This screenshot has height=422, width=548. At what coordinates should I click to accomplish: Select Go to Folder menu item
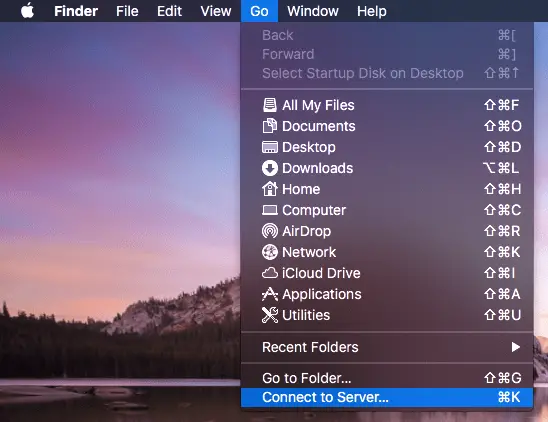(387, 378)
